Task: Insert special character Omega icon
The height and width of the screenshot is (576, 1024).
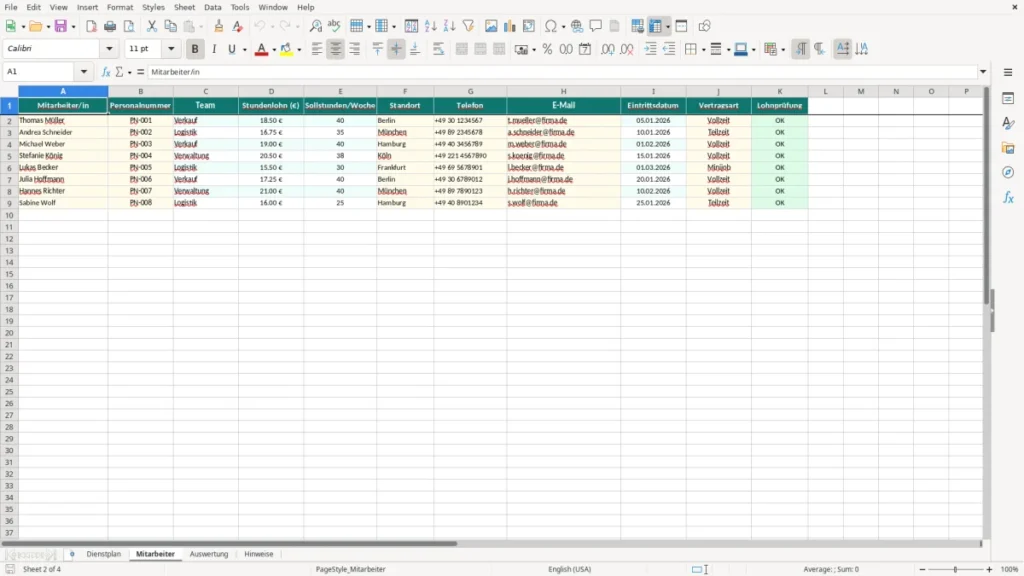Action: (551, 26)
